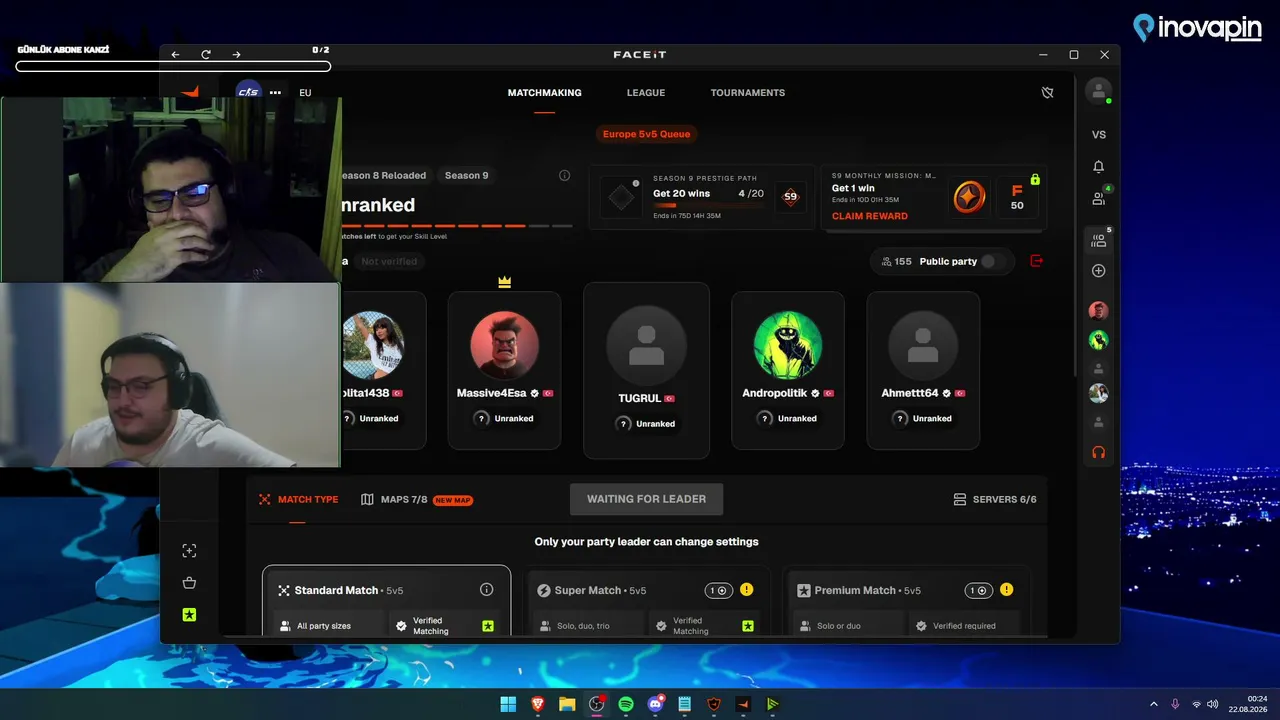Select the Europe 5v5 Queue badge
The image size is (1280, 720).
(646, 134)
